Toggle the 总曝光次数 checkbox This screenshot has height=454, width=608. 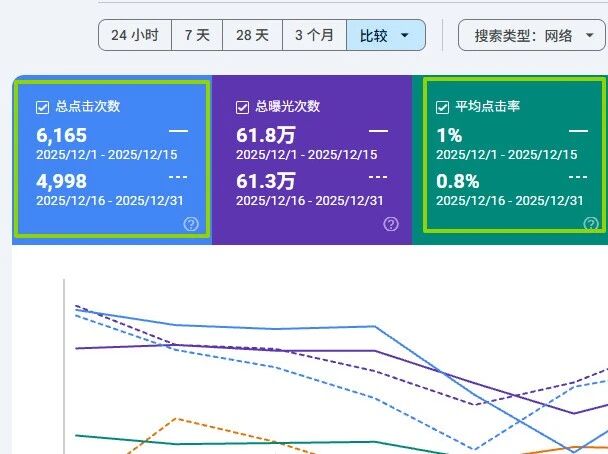point(242,107)
